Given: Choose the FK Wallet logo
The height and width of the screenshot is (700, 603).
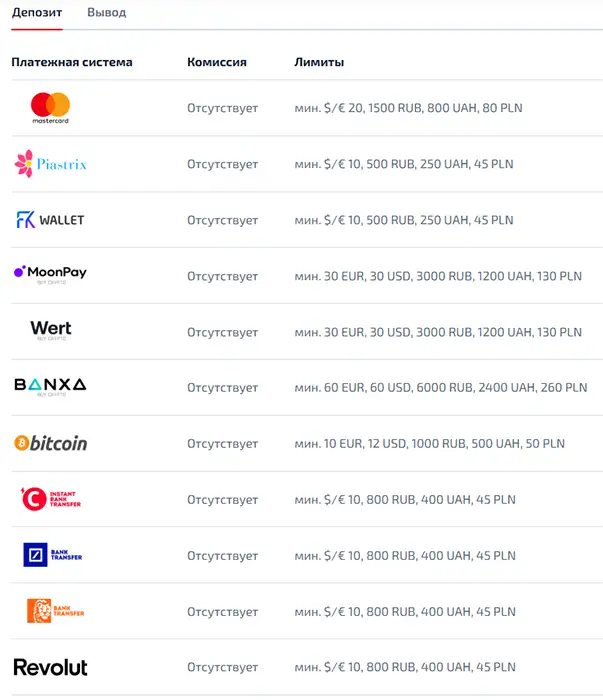Looking at the screenshot, I should pos(50,220).
